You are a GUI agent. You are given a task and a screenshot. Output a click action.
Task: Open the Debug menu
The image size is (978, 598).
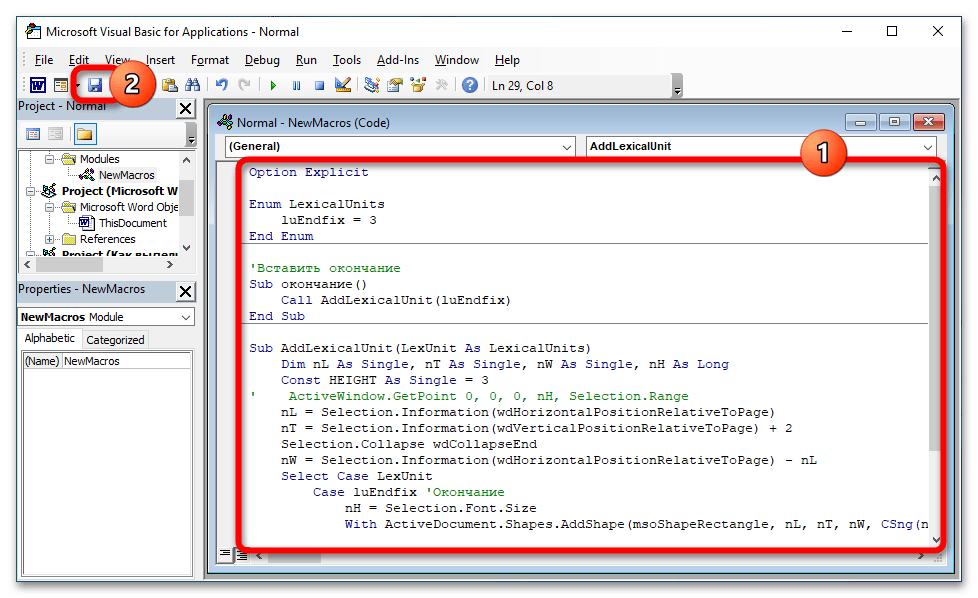point(262,60)
